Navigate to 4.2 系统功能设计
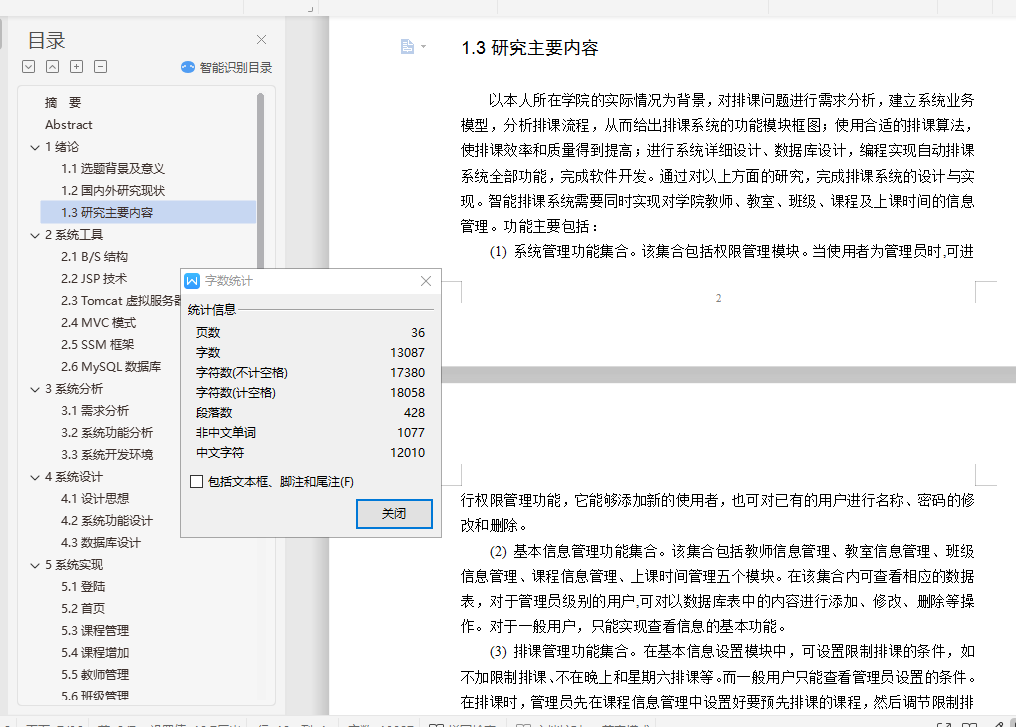1016x727 pixels. coord(107,520)
